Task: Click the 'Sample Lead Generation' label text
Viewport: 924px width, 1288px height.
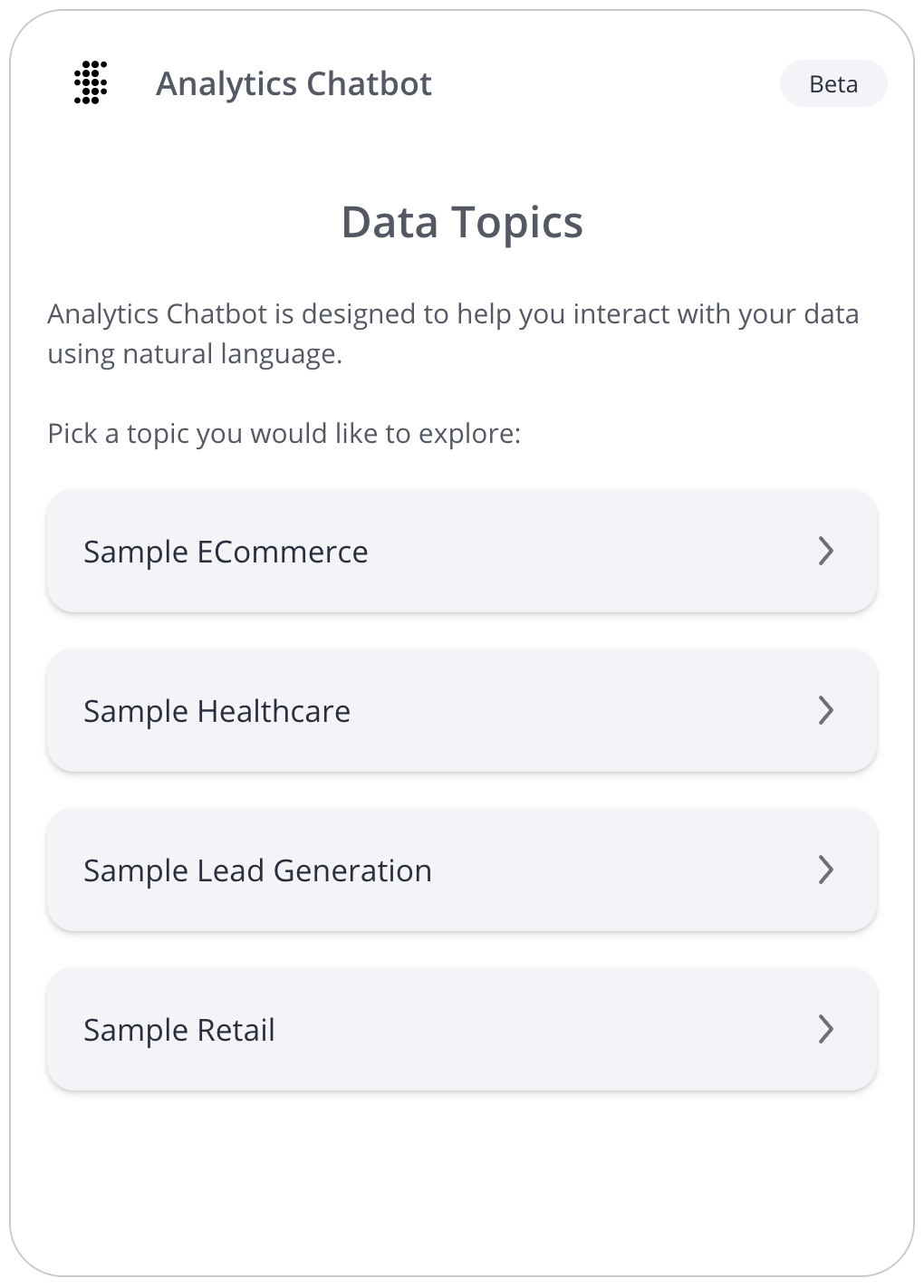Action: pyautogui.click(x=257, y=870)
